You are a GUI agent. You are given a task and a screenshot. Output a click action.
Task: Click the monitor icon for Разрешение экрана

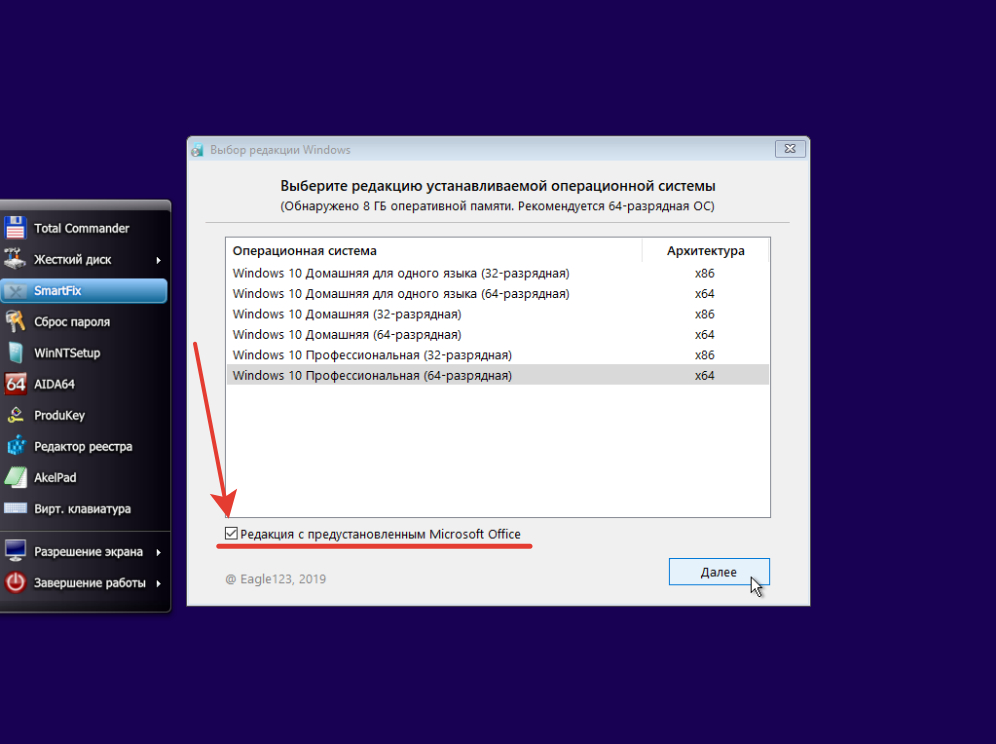(15, 551)
